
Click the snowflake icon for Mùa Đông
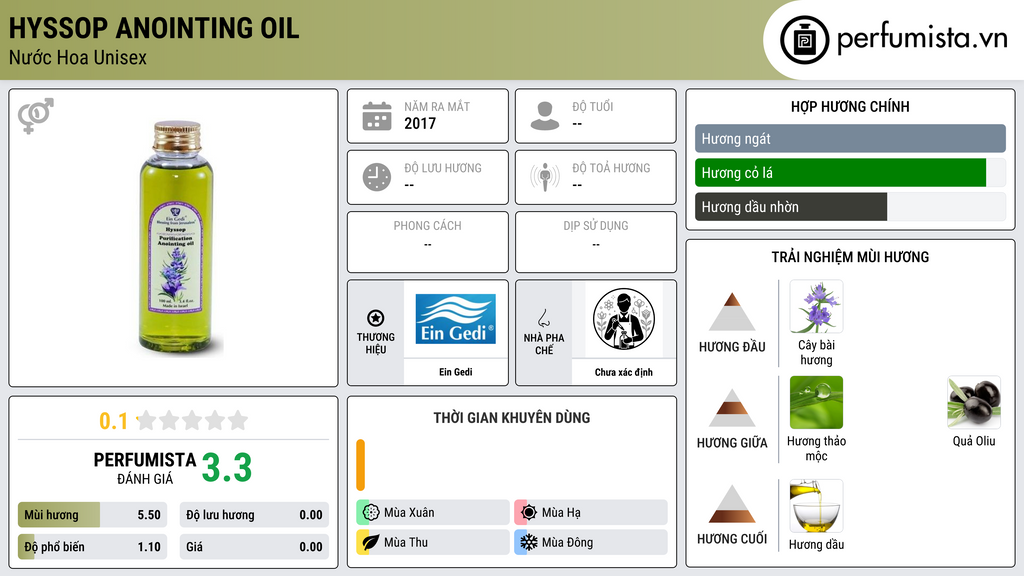pos(528,542)
